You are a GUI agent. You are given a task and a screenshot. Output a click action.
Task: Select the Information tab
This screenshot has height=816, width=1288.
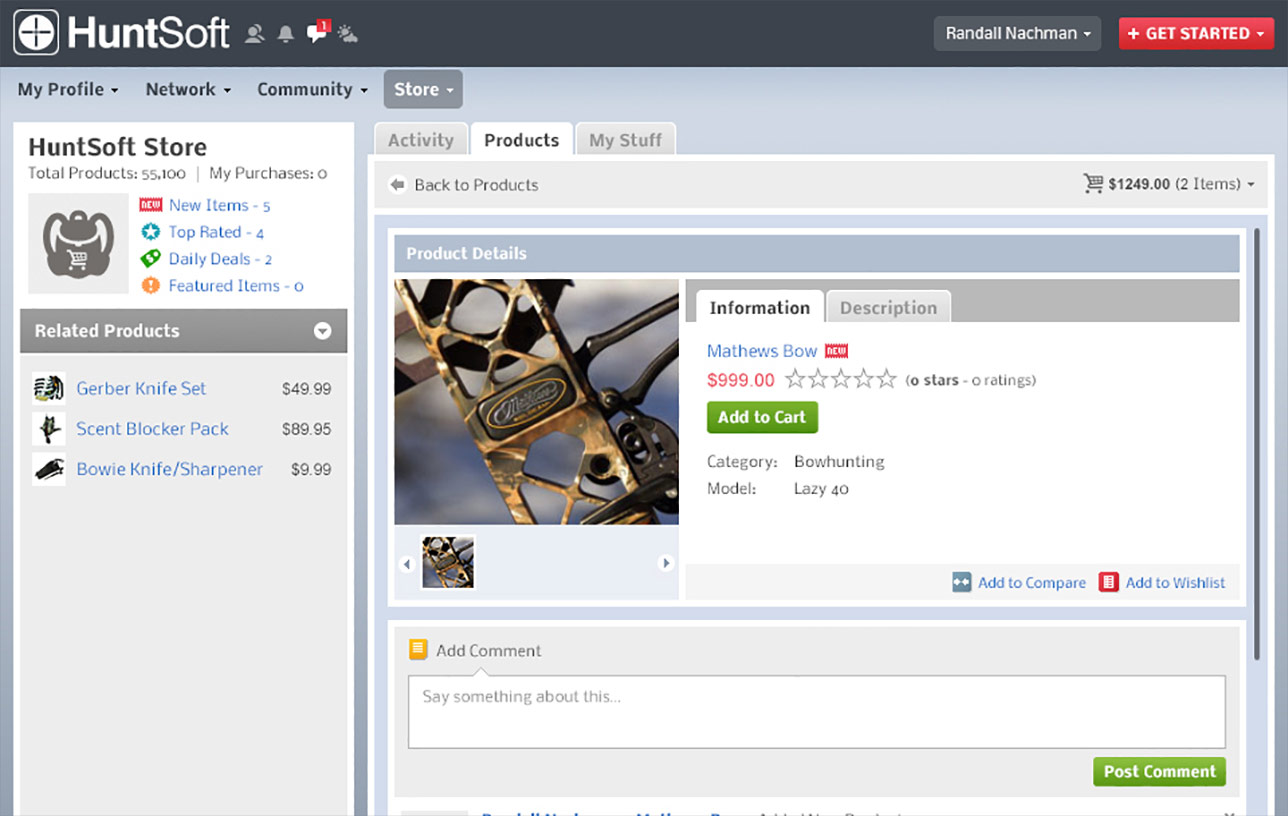click(759, 307)
